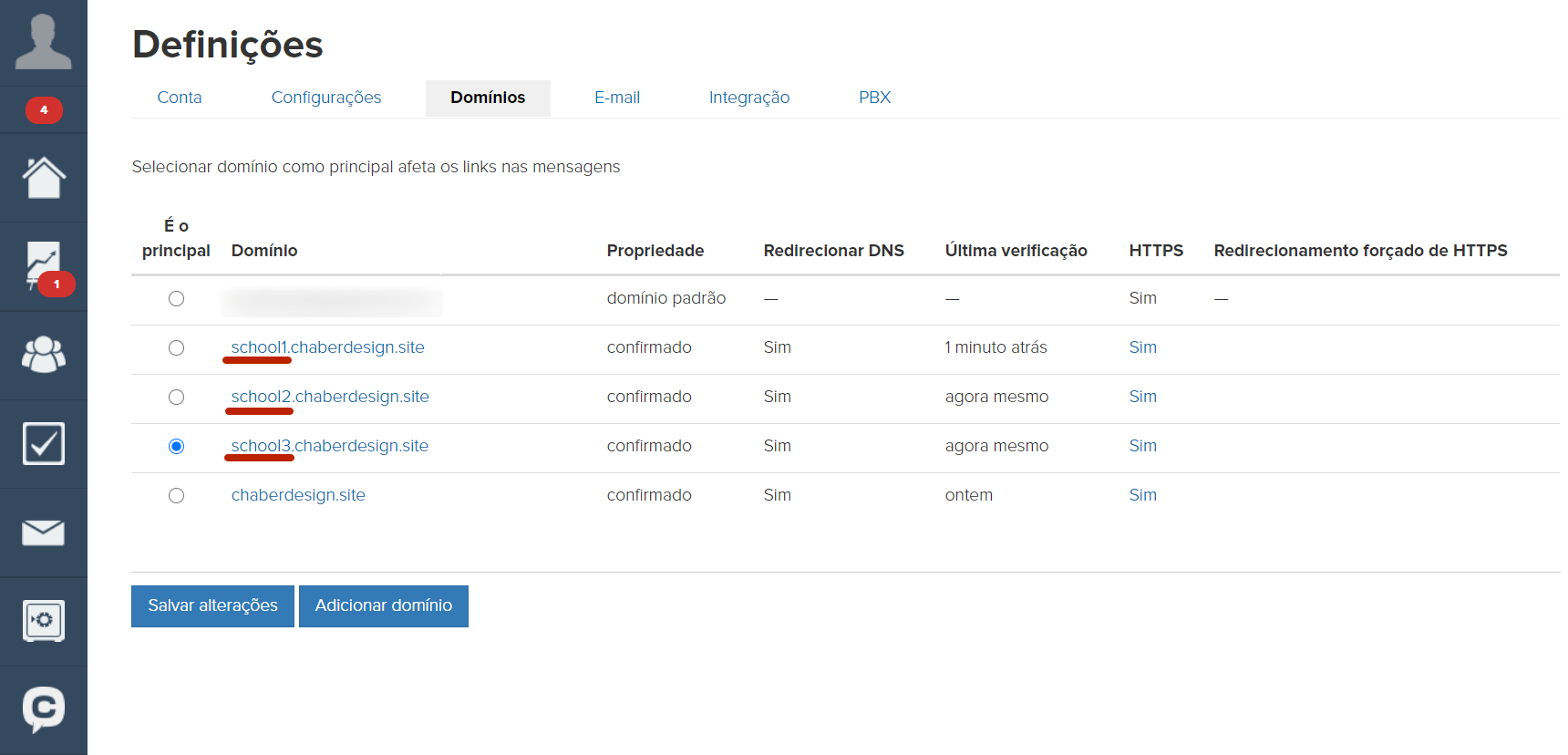Open the safe settings icon in sidebar
This screenshot has height=755, width=1568.
[44, 621]
